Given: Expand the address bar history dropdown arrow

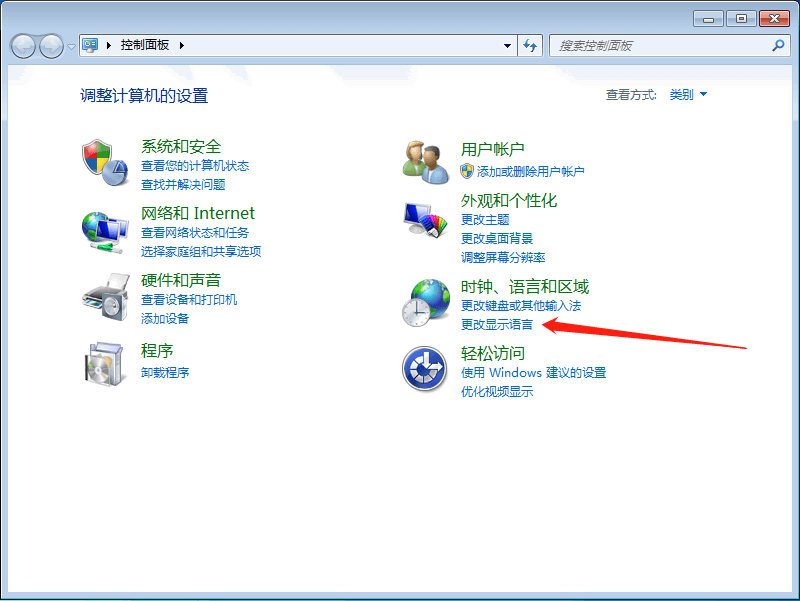Looking at the screenshot, I should pyautogui.click(x=508, y=46).
